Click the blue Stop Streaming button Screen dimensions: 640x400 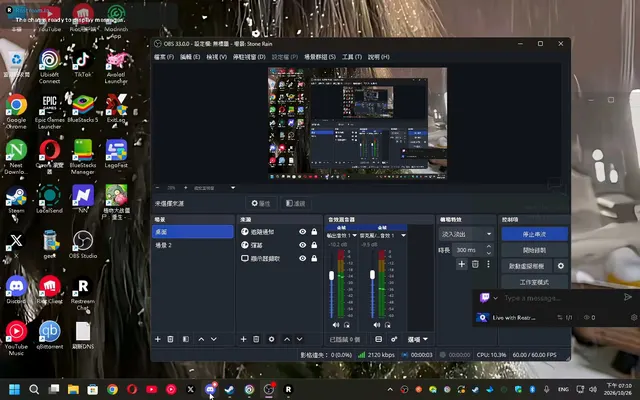point(534,234)
